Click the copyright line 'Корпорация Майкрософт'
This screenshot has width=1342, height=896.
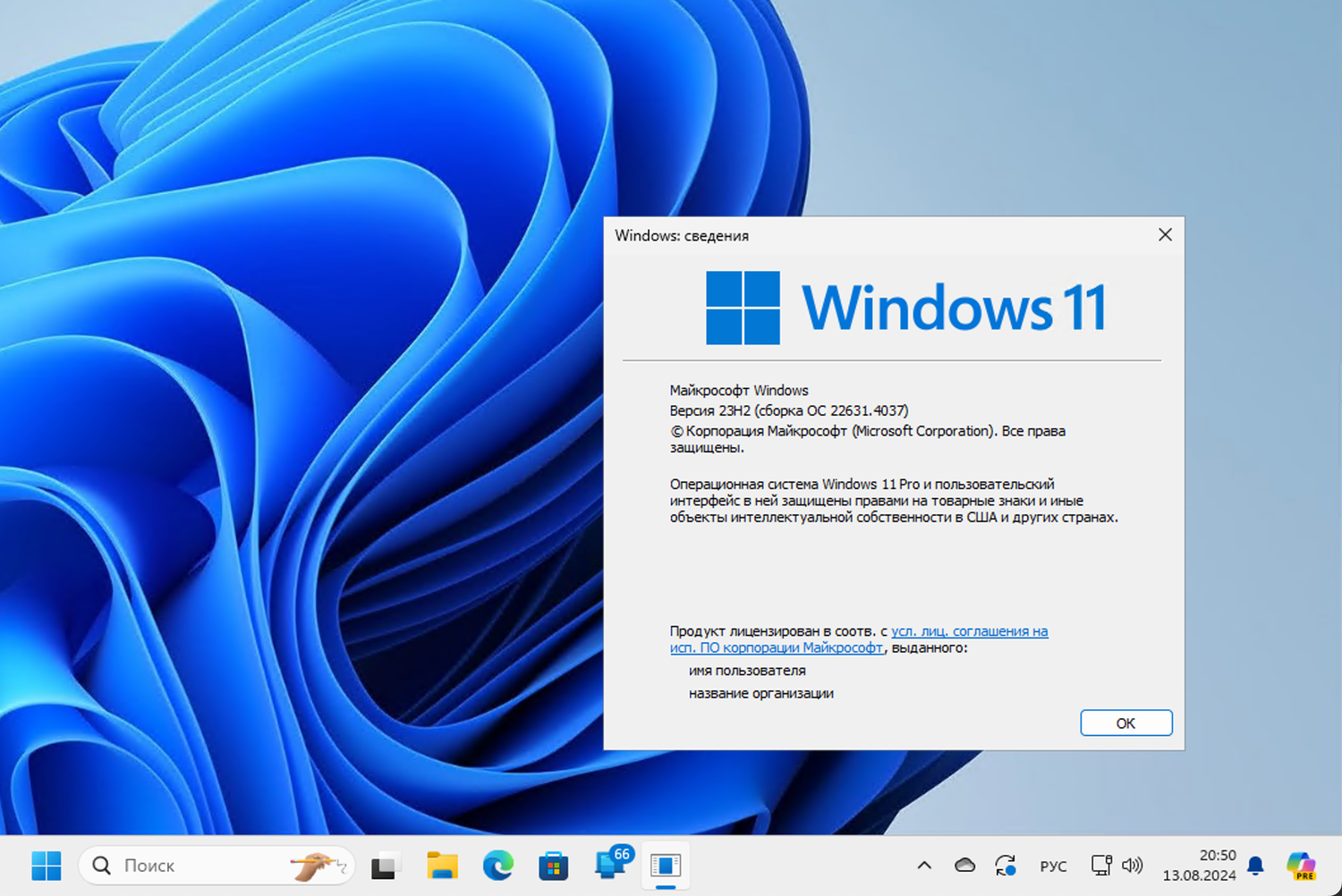pyautogui.click(x=868, y=438)
